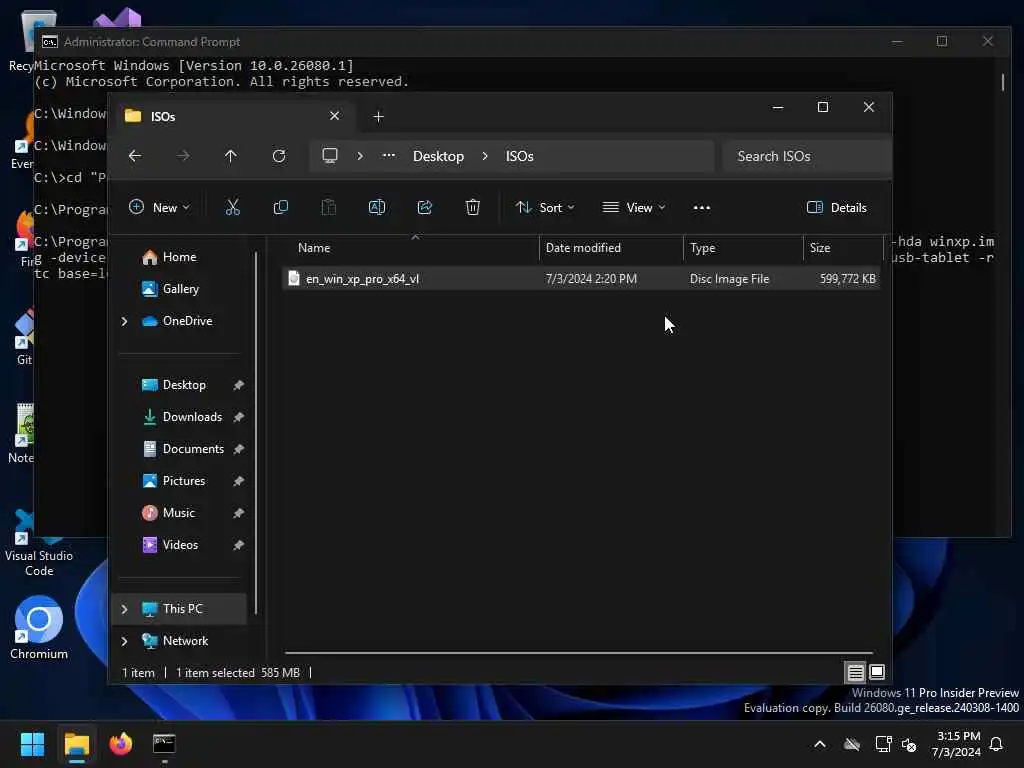The width and height of the screenshot is (1024, 768).
Task: Expand This PC tree node
Action: [125, 609]
